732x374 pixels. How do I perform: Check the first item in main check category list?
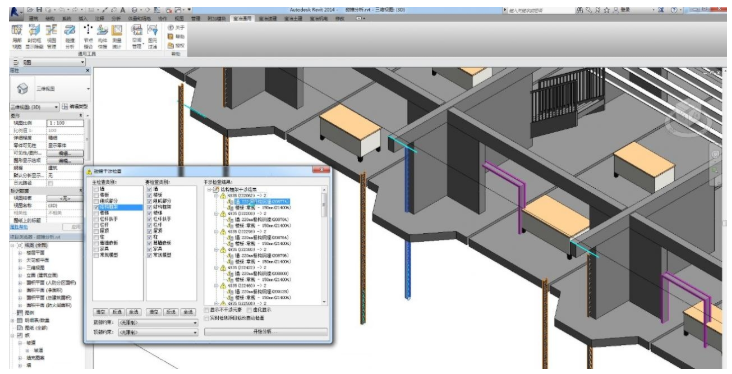[96, 189]
